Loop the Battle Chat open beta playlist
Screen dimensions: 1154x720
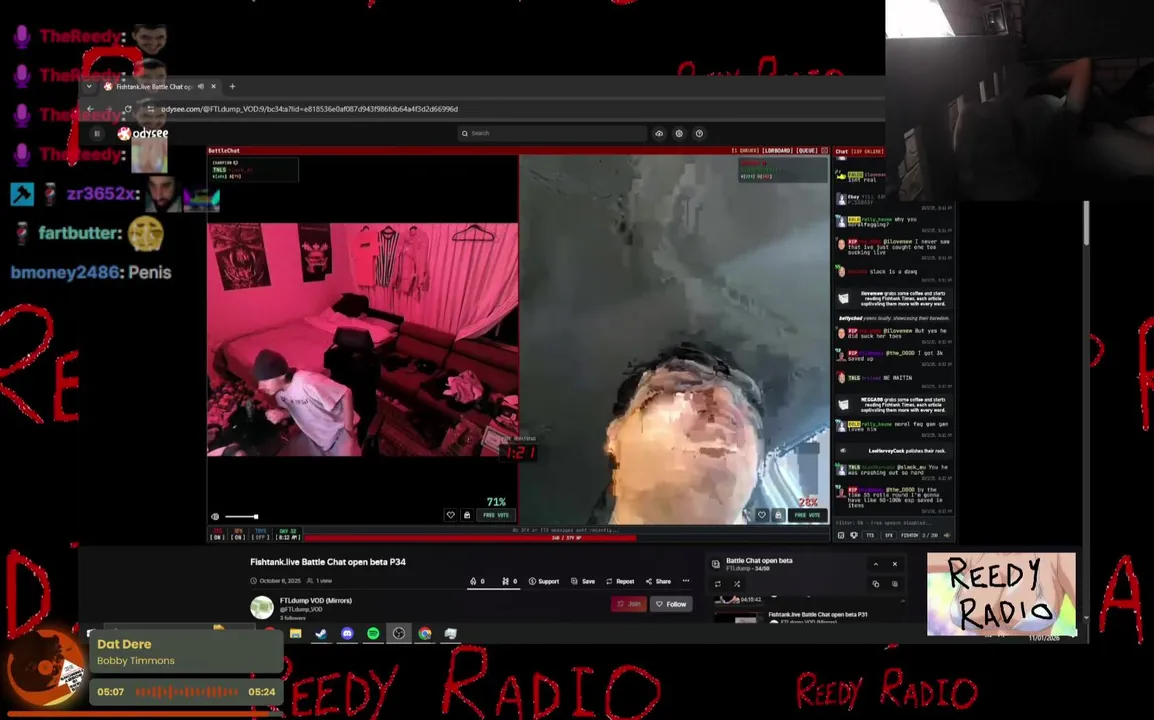(718, 584)
